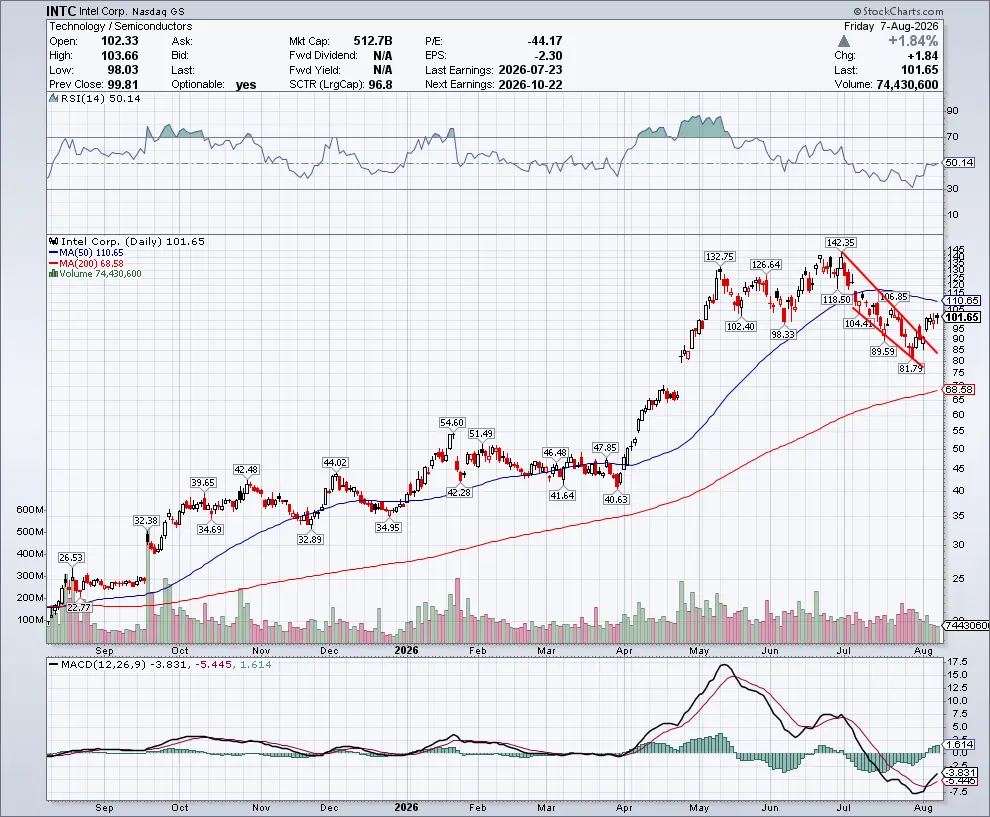This screenshot has width=990, height=817.
Task: Click the INTC ticker symbol in header
Action: pyautogui.click(x=61, y=11)
